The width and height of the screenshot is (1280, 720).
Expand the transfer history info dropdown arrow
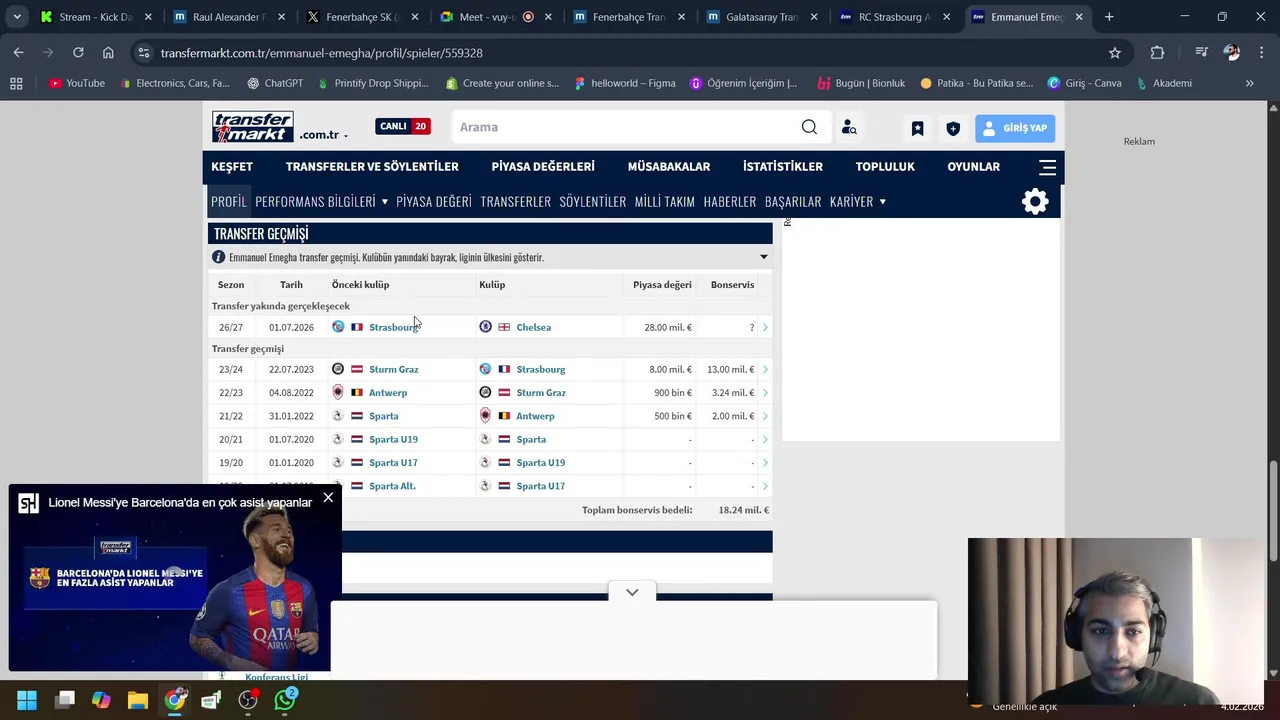pos(764,257)
